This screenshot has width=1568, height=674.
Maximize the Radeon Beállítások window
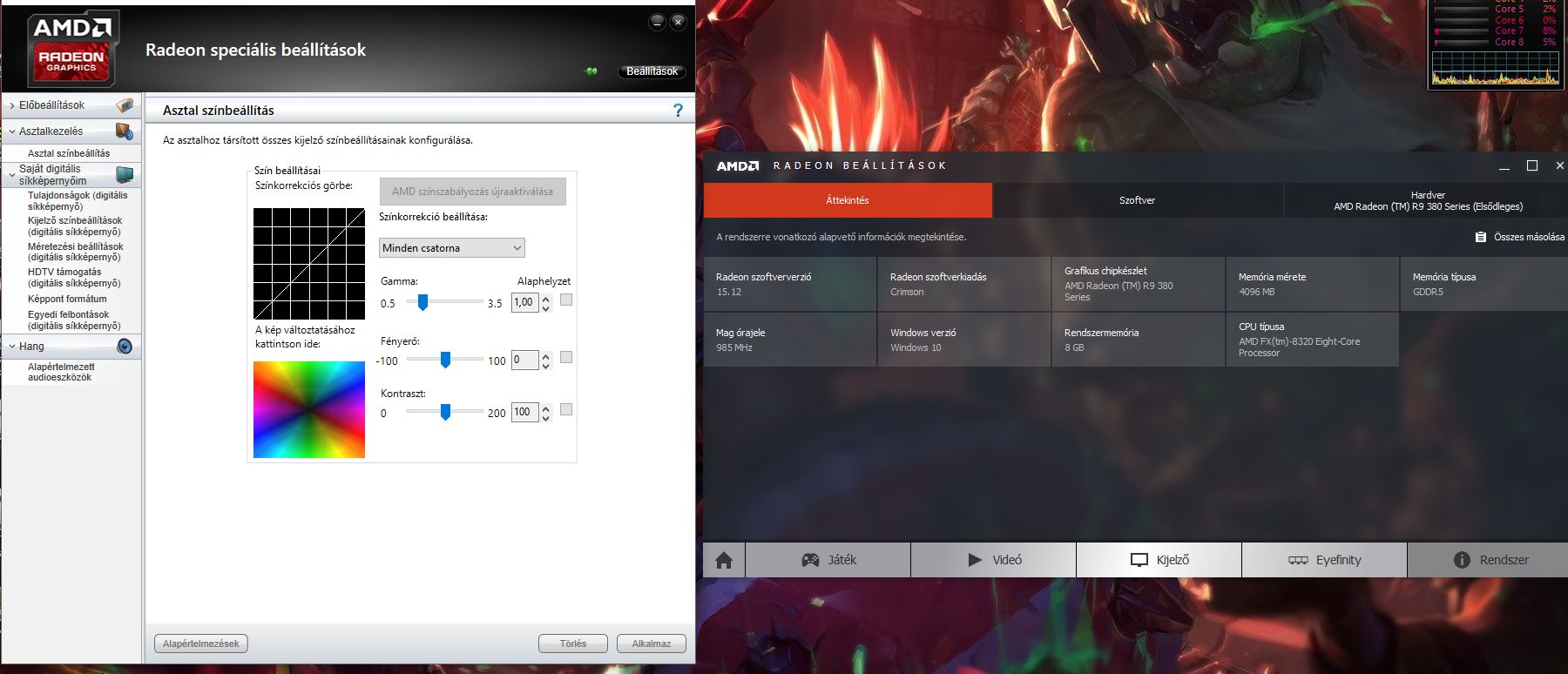pos(1532,165)
